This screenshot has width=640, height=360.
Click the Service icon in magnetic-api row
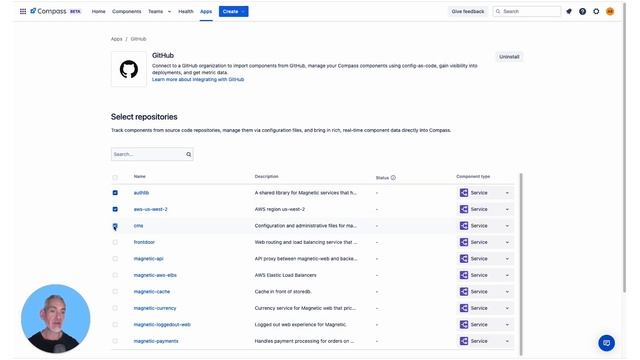pos(464,259)
